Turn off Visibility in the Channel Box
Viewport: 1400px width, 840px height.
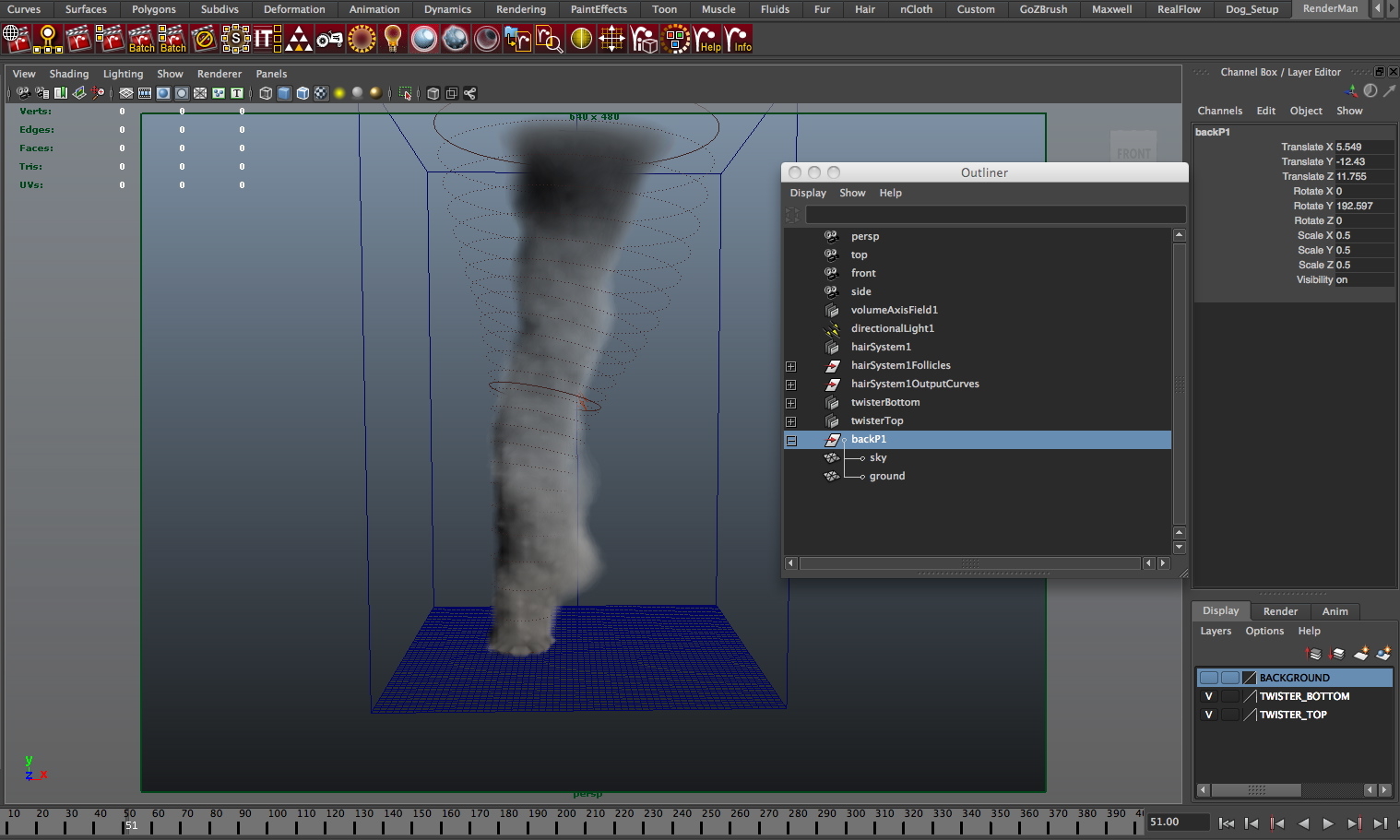coord(1343,279)
